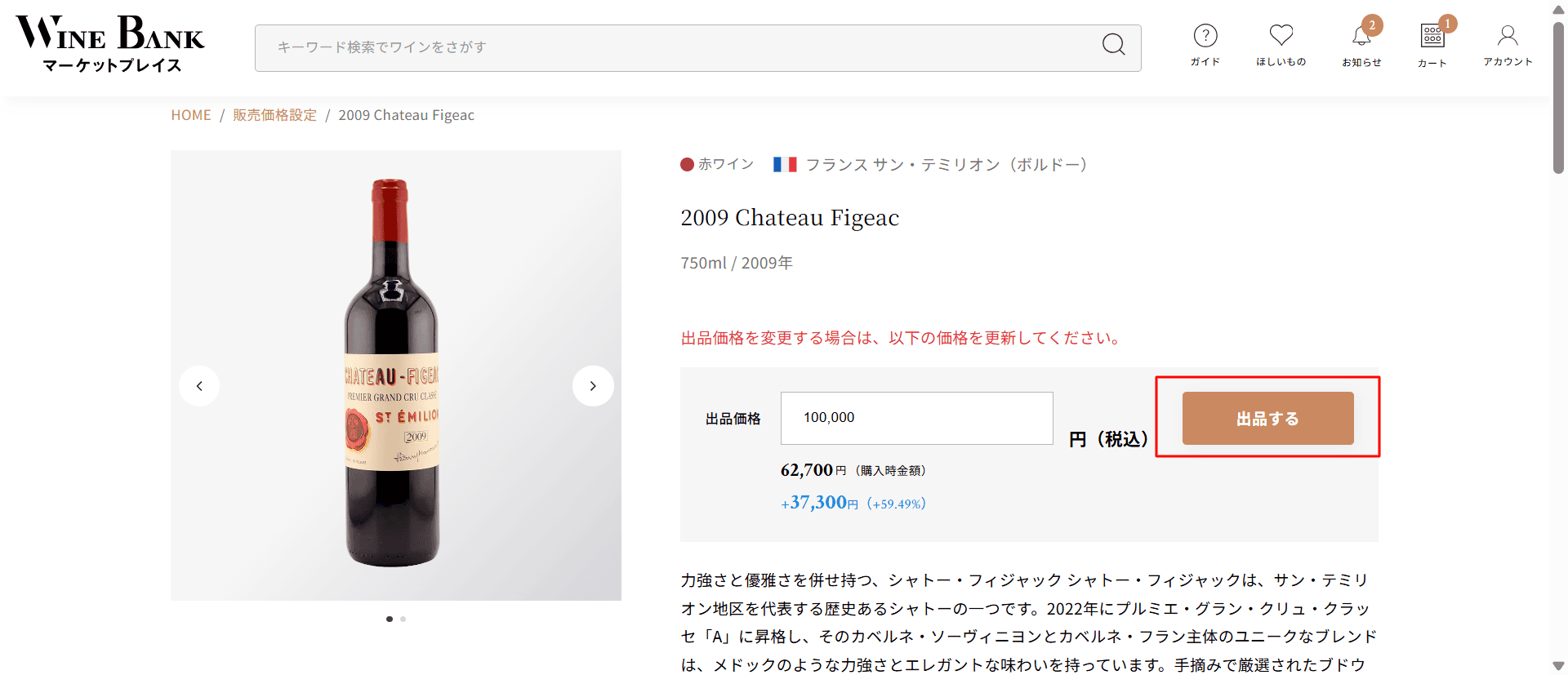Select the second image carousel dot
1568x675 pixels.
pyautogui.click(x=403, y=619)
